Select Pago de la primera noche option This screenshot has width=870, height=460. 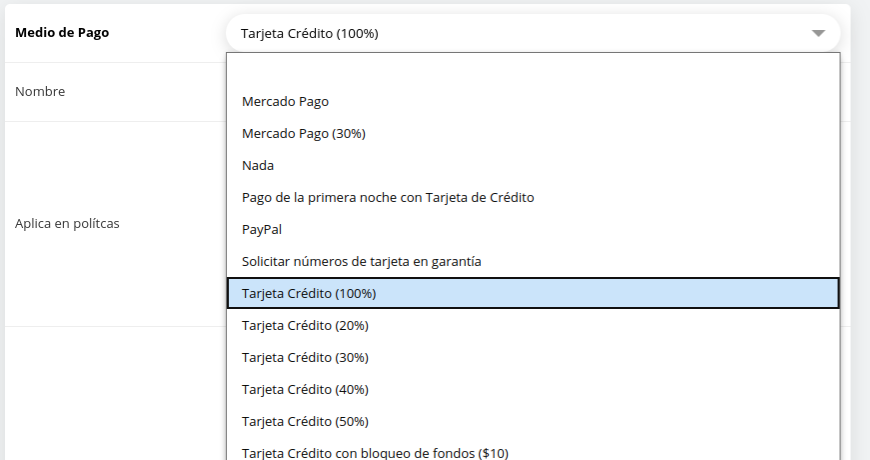point(388,197)
